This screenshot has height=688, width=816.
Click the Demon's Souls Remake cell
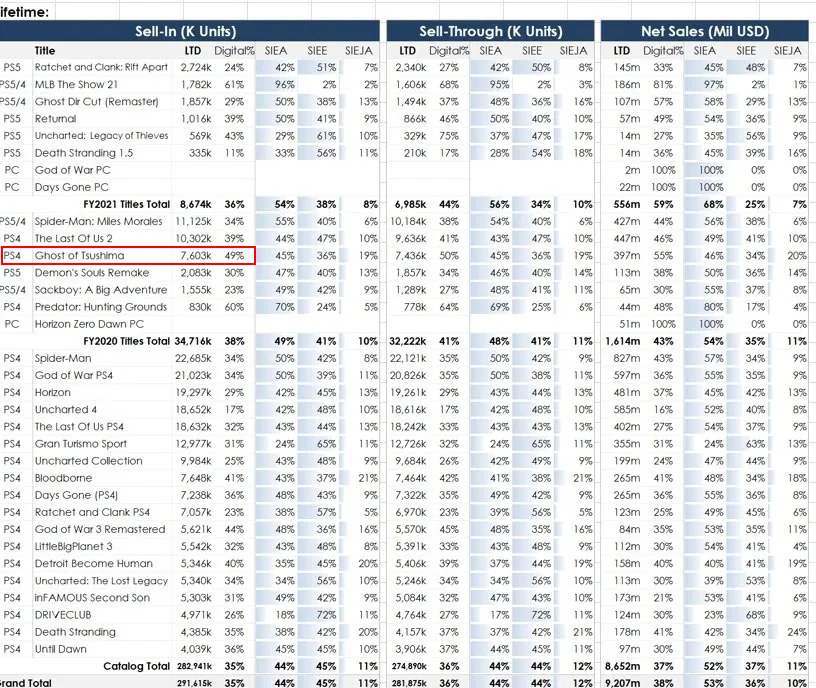coord(91,273)
